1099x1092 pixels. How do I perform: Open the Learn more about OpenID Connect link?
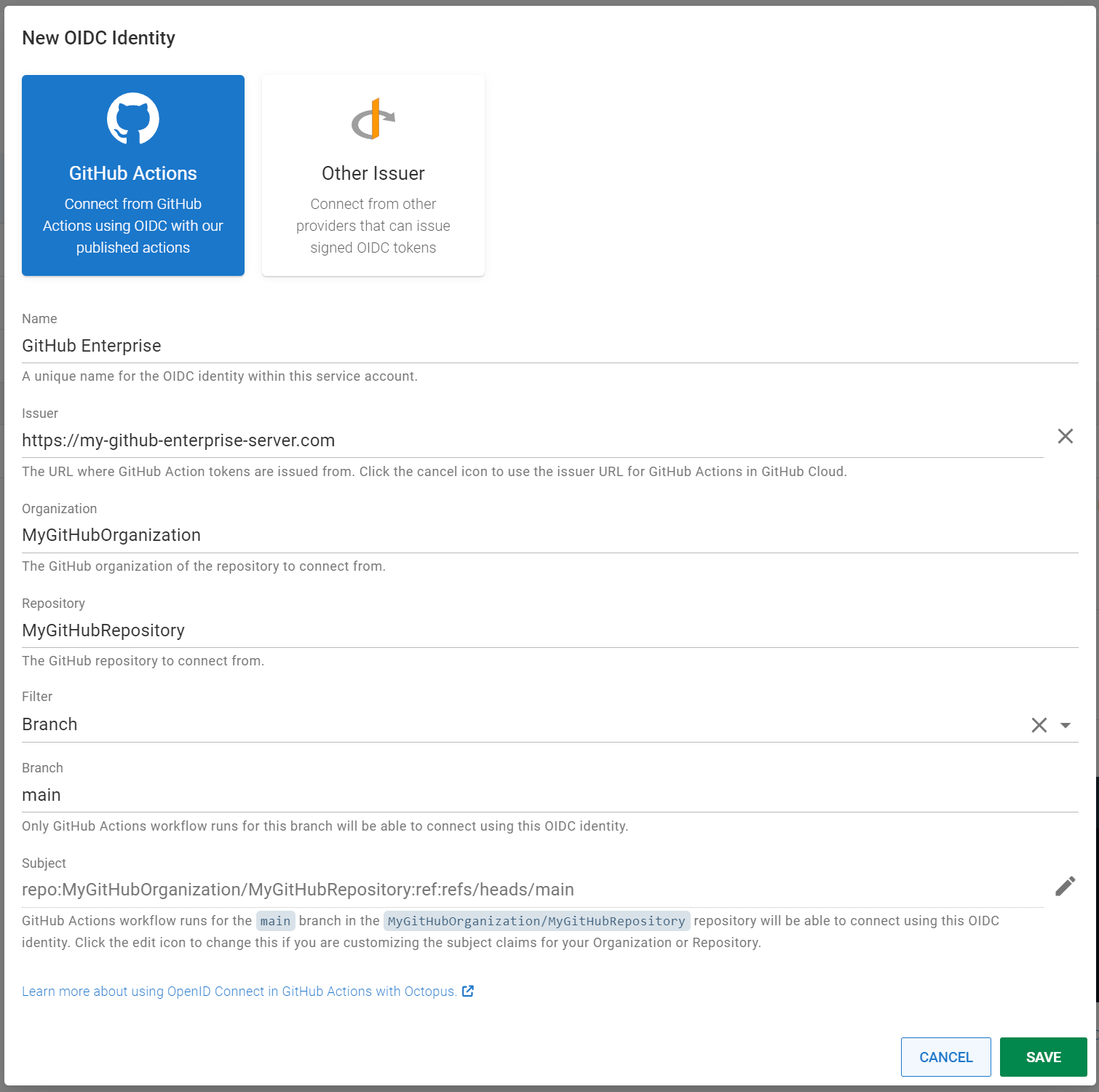pos(239,991)
